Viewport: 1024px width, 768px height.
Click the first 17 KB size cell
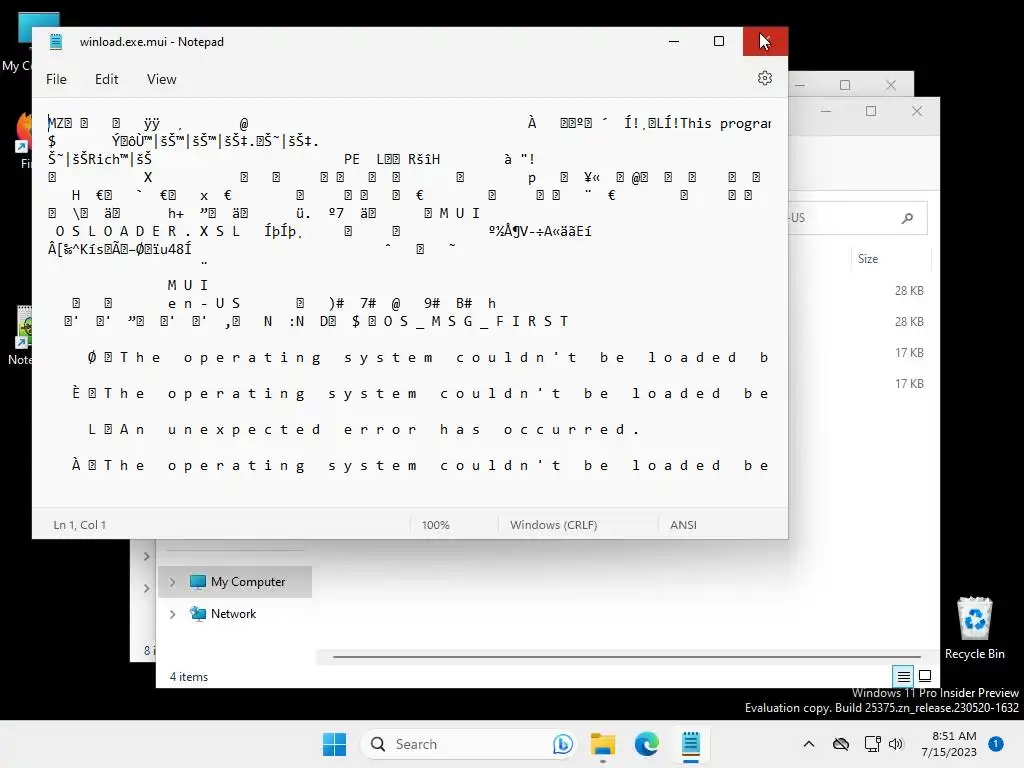(909, 353)
